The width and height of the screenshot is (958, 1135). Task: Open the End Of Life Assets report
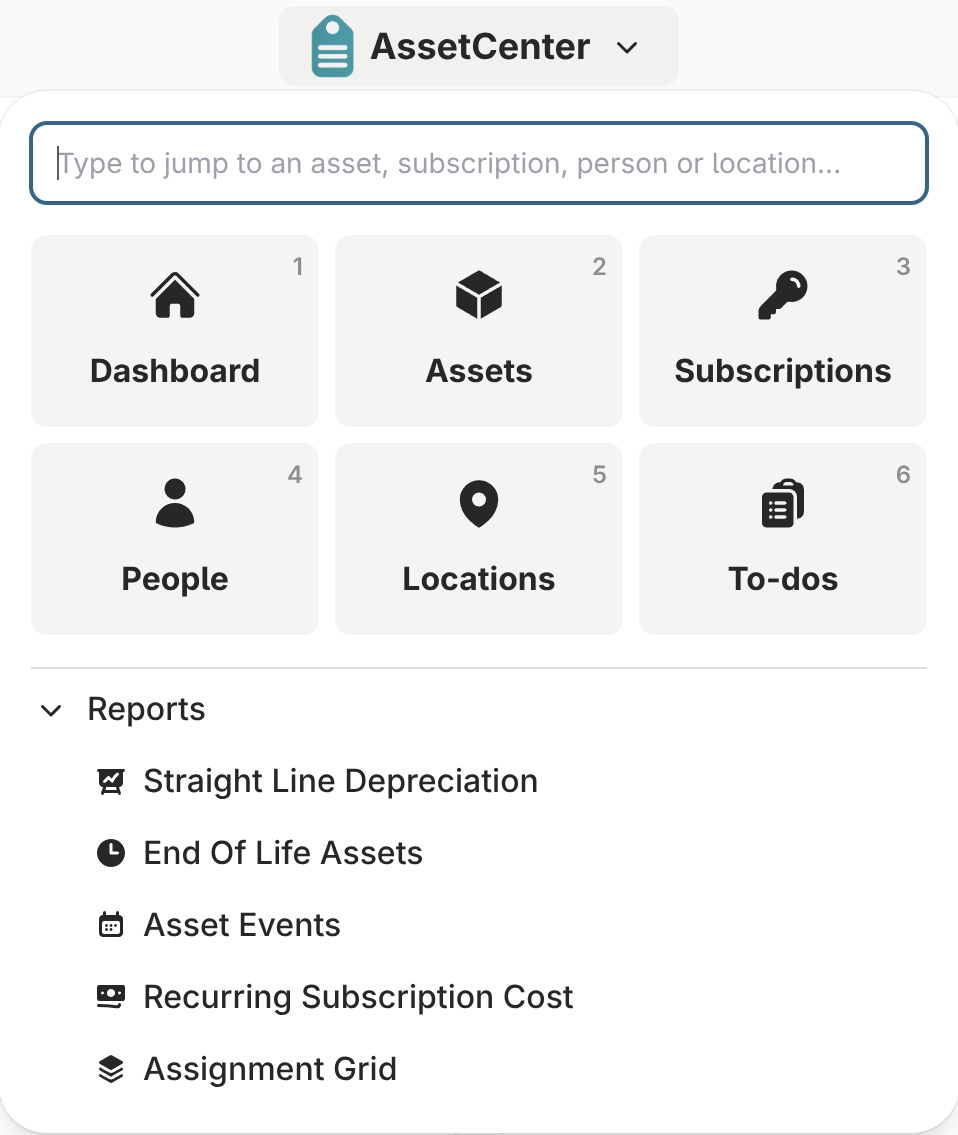[x=283, y=853]
